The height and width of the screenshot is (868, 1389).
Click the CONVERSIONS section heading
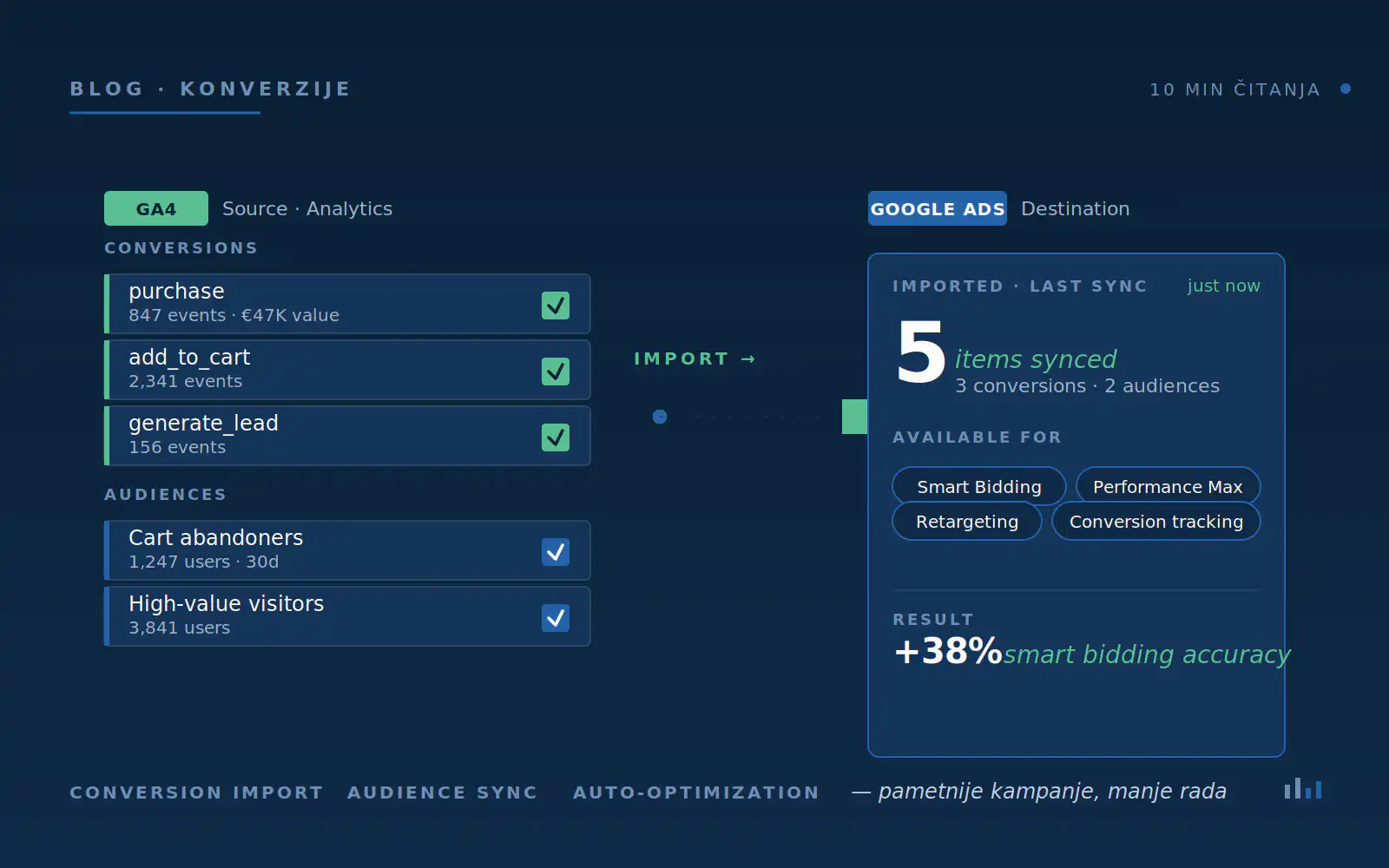pos(181,247)
